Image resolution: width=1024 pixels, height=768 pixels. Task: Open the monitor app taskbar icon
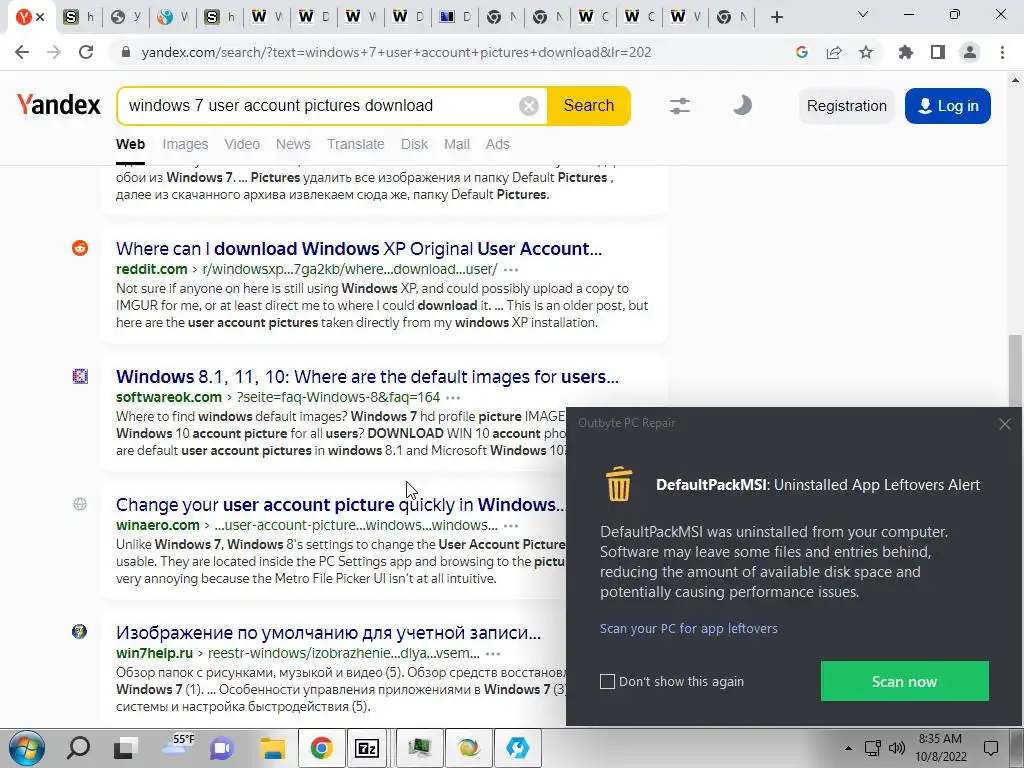(x=419, y=748)
